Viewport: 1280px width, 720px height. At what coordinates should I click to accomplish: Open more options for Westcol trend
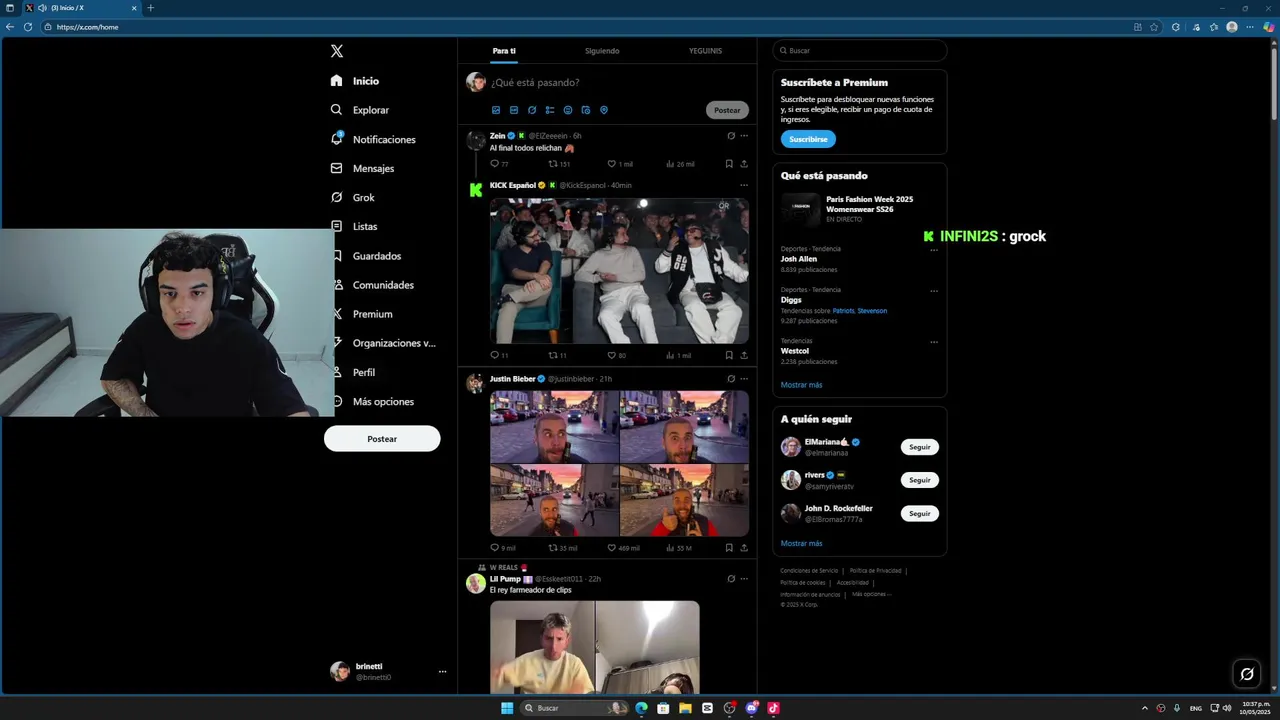click(934, 342)
